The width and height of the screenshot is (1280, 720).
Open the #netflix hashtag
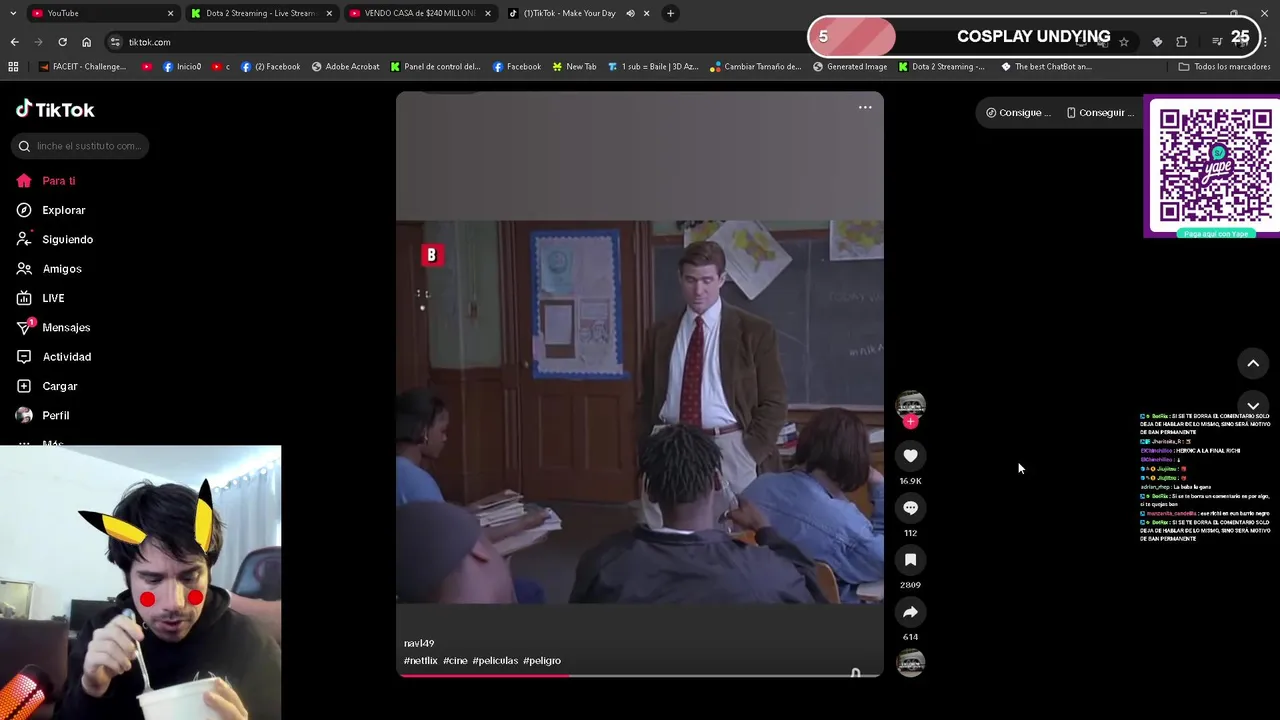click(x=420, y=661)
